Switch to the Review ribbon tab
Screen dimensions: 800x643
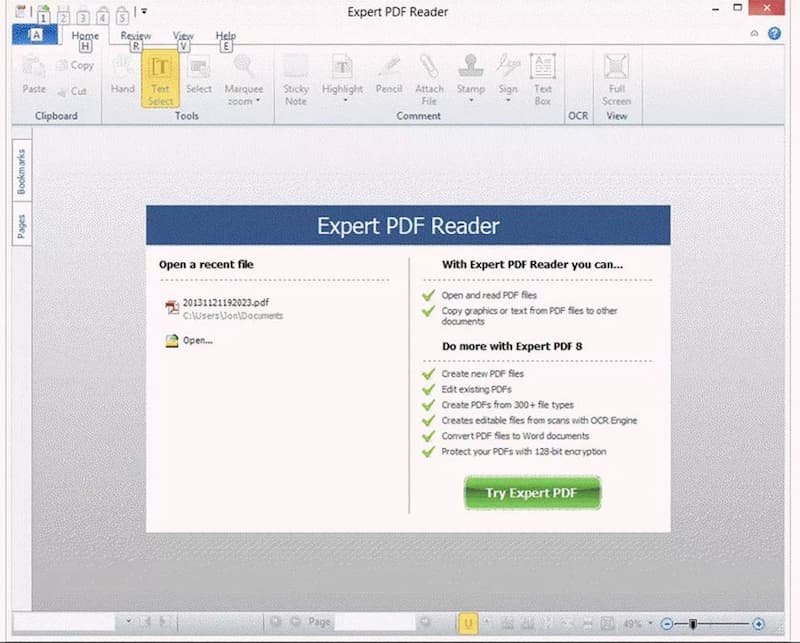tap(136, 36)
